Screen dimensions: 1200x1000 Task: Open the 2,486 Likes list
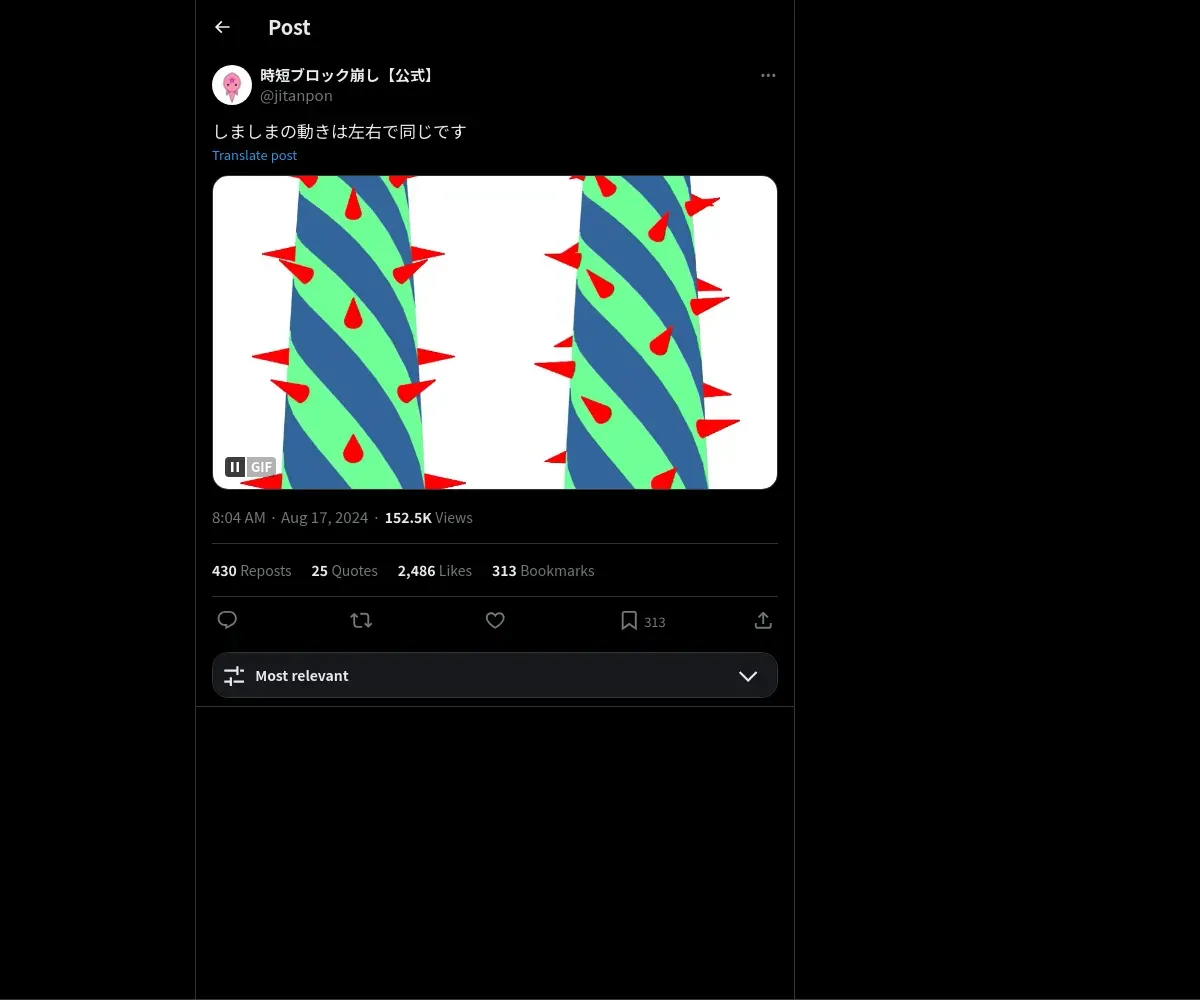click(435, 571)
